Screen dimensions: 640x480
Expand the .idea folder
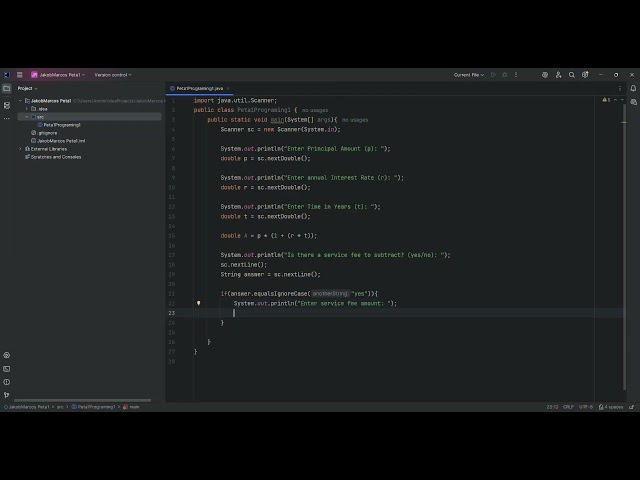(x=27, y=109)
